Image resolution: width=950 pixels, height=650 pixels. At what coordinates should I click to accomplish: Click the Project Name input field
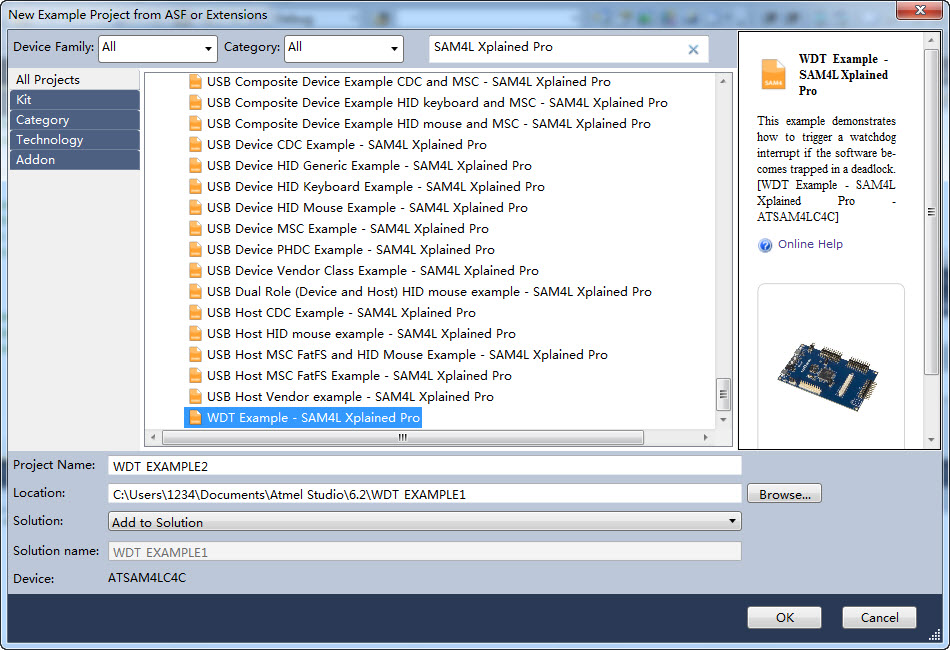click(425, 466)
